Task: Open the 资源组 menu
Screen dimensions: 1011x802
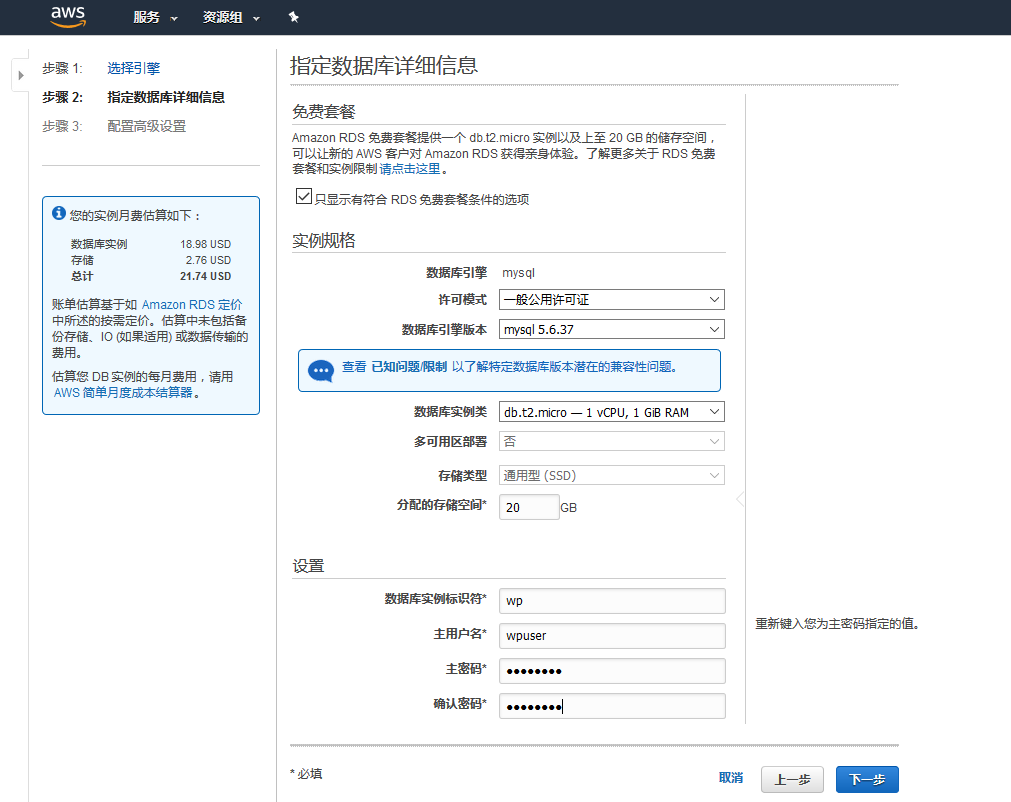Action: 231,17
